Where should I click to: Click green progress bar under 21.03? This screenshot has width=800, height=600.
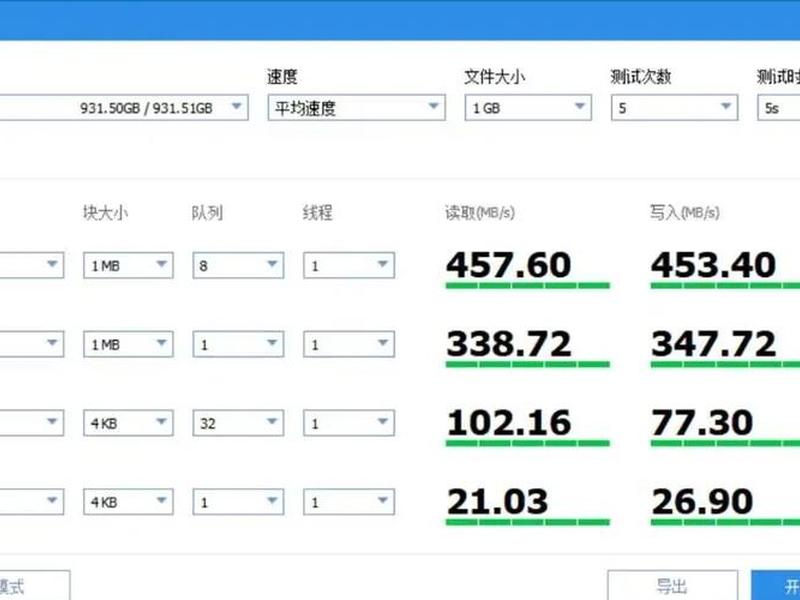pyautogui.click(x=528, y=522)
